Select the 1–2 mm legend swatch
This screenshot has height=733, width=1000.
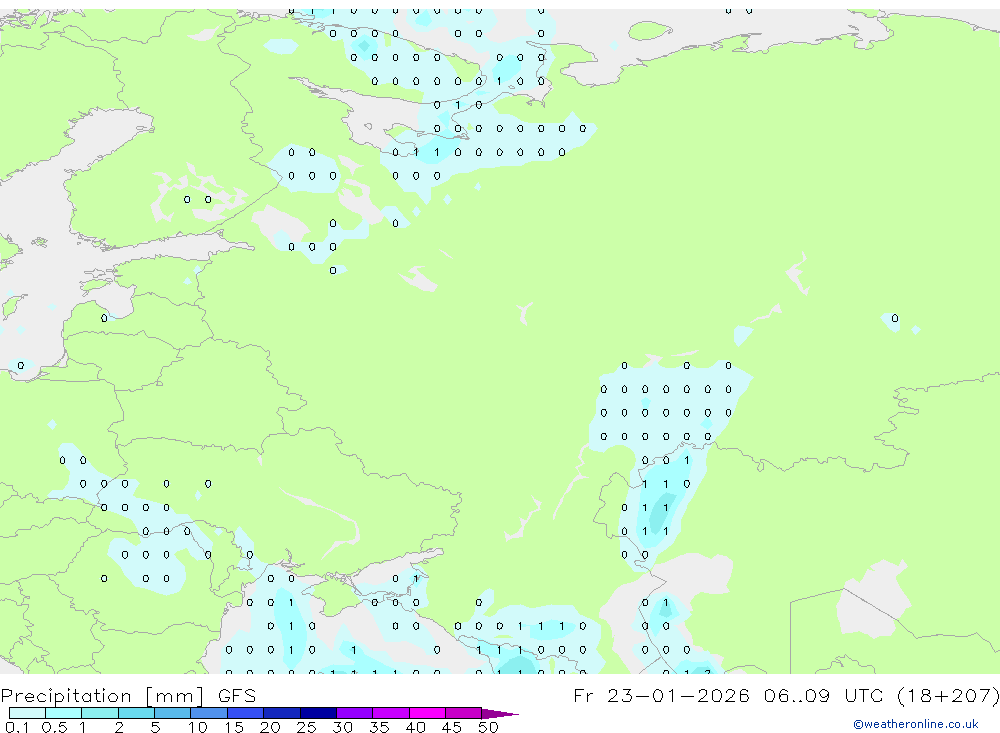(99, 713)
